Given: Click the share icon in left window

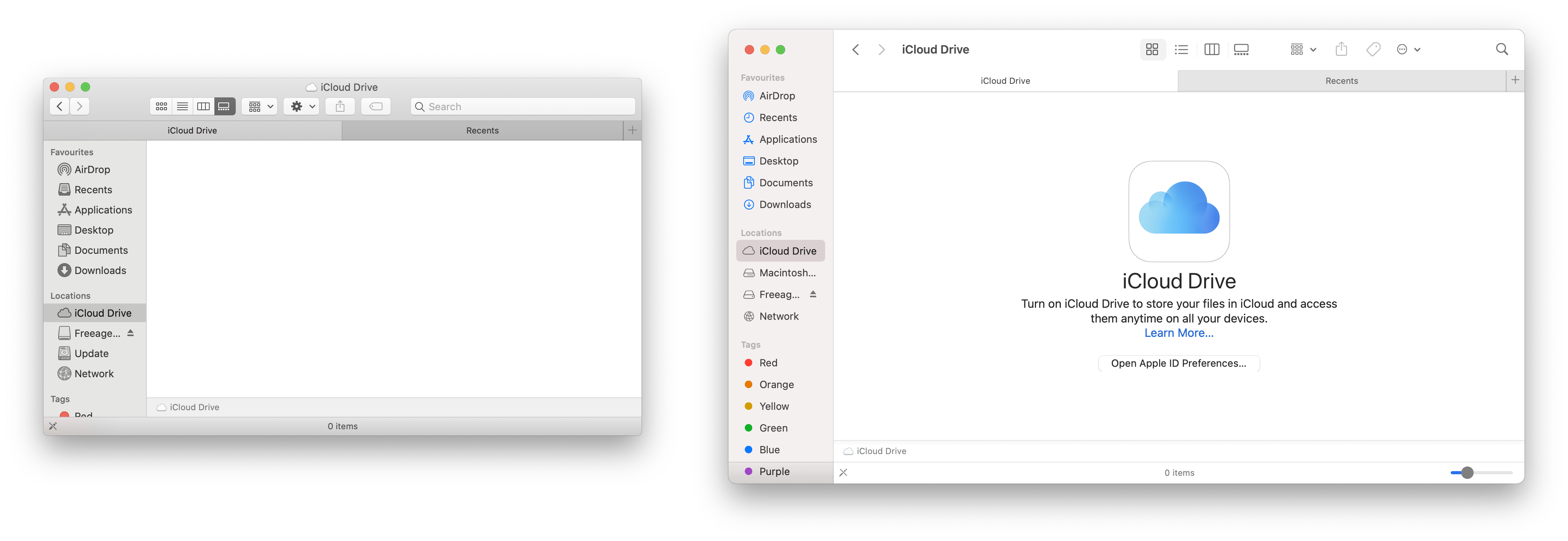Looking at the screenshot, I should 340,106.
